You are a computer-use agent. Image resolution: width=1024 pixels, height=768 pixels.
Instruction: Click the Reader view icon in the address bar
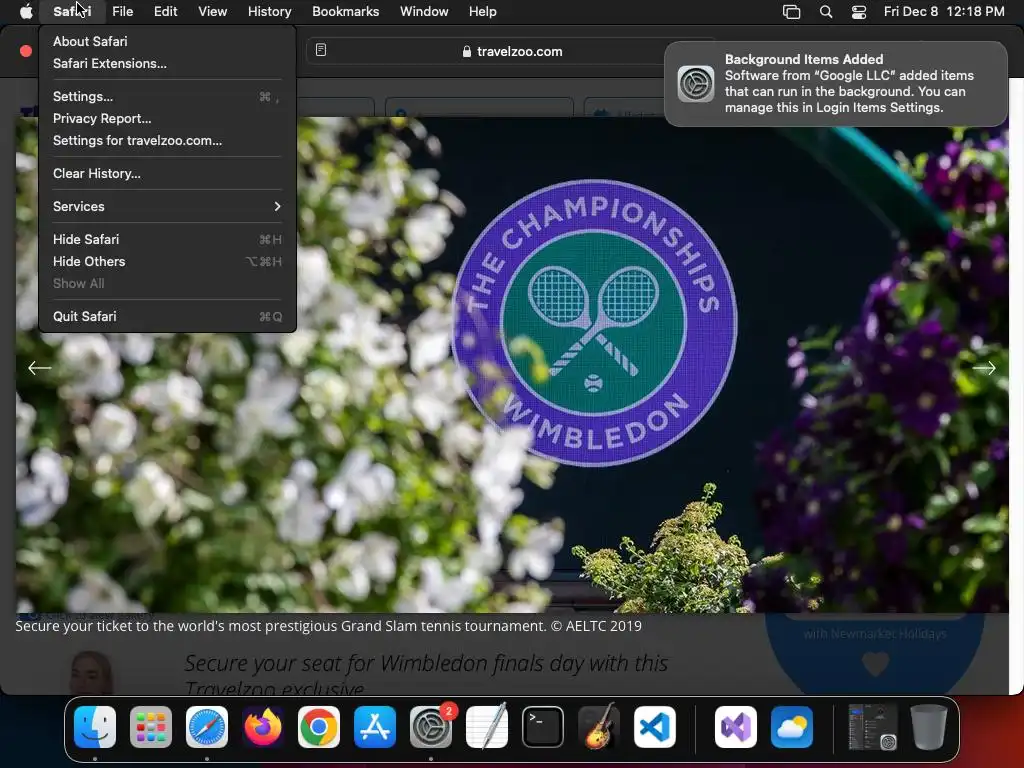[321, 50]
